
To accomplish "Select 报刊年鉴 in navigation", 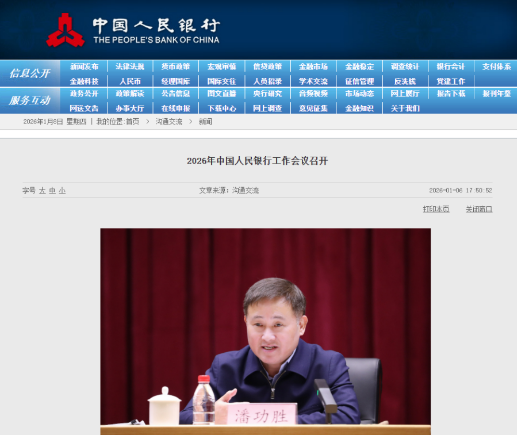I will (x=497, y=94).
